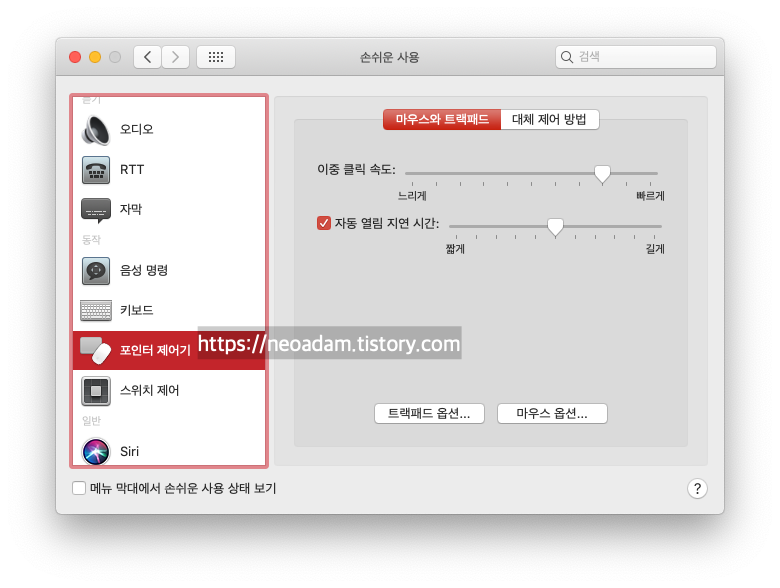Image resolution: width=780 pixels, height=588 pixels.
Task: Click the 이중 클릭 속도 slider handle
Action: 602,174
